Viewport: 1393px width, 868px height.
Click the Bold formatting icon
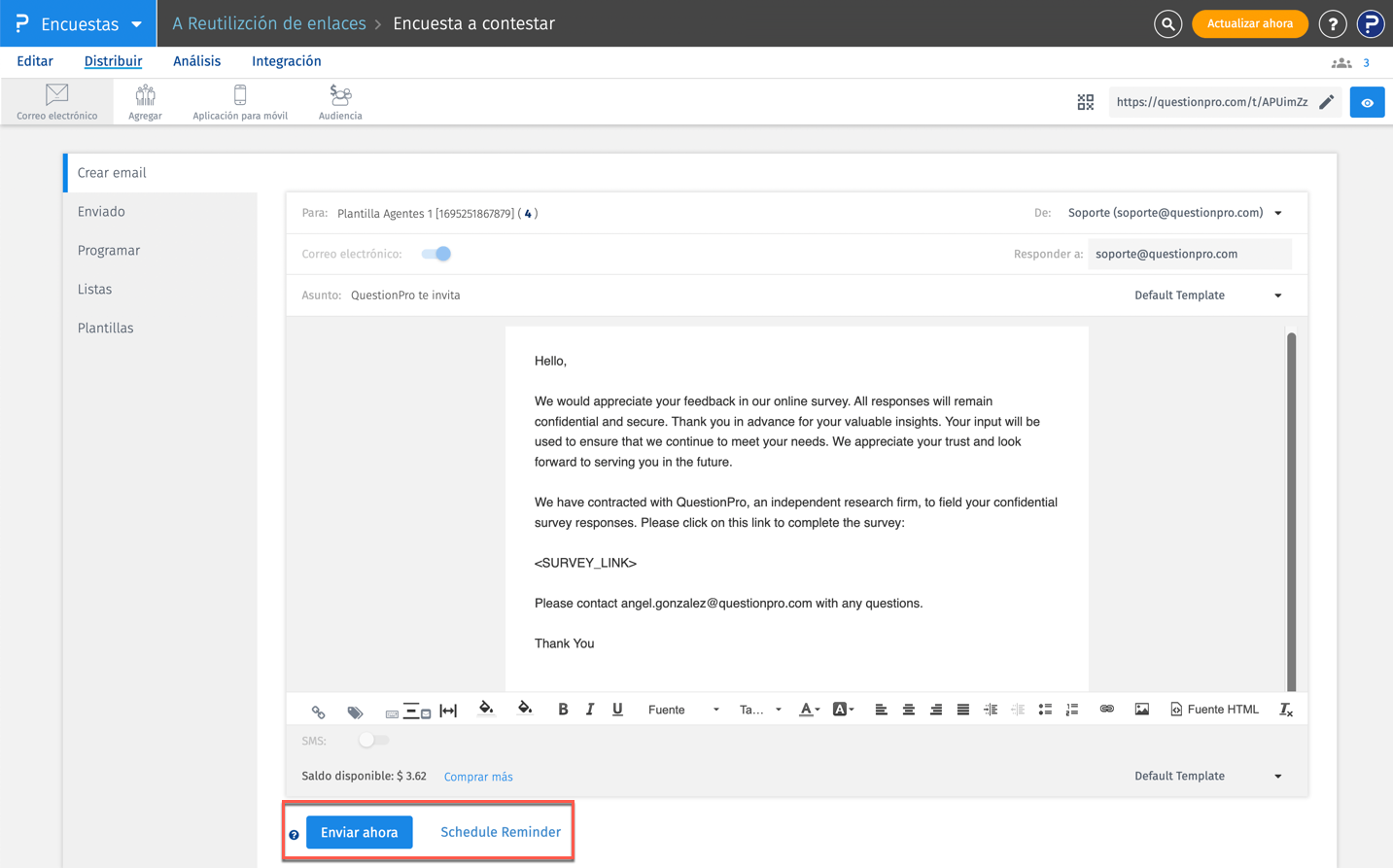point(563,710)
